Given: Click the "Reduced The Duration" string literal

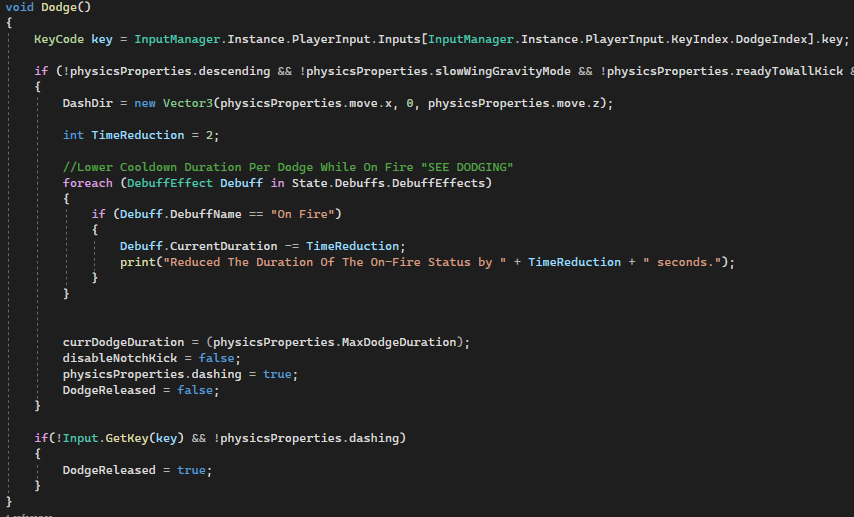Looking at the screenshot, I should (334, 263).
